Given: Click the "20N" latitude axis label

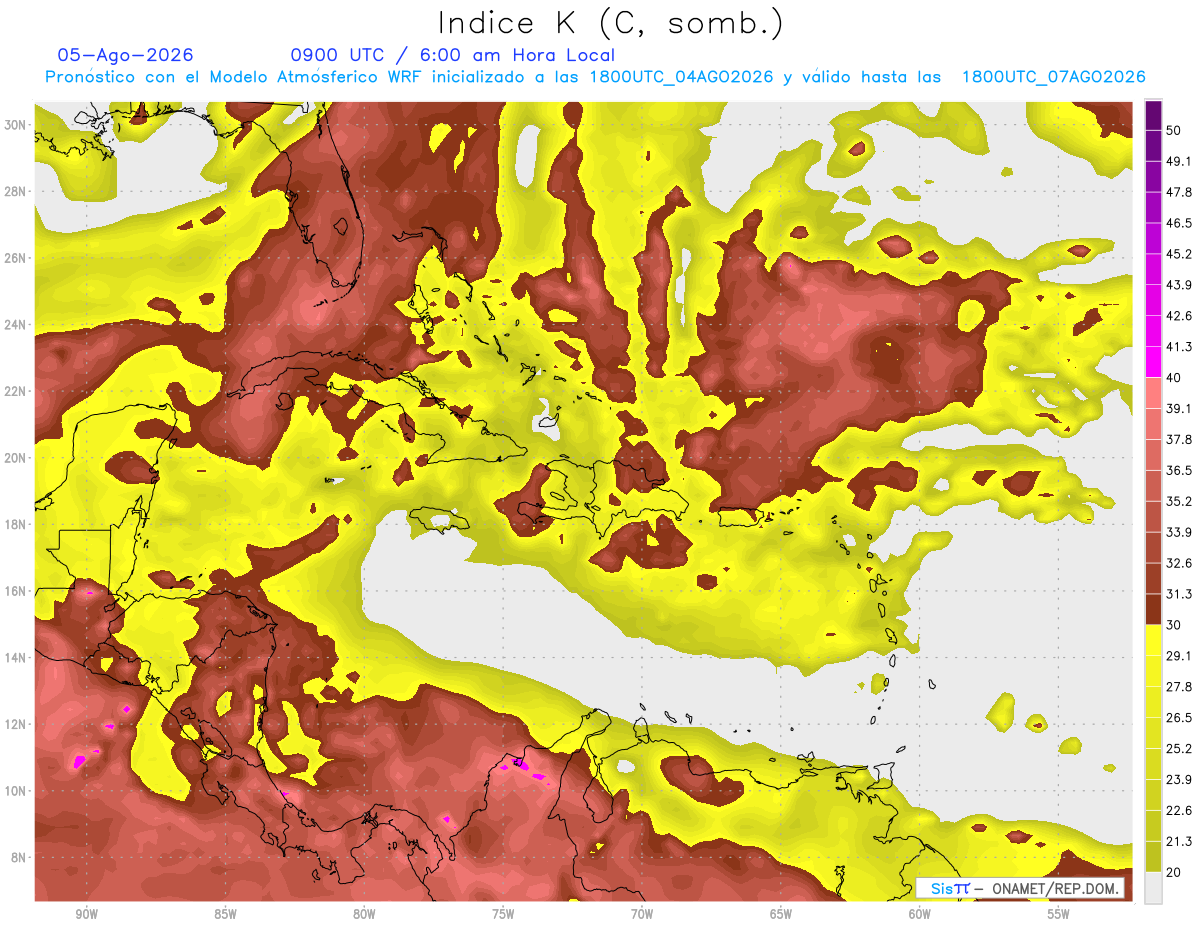Looking at the screenshot, I should click(15, 458).
